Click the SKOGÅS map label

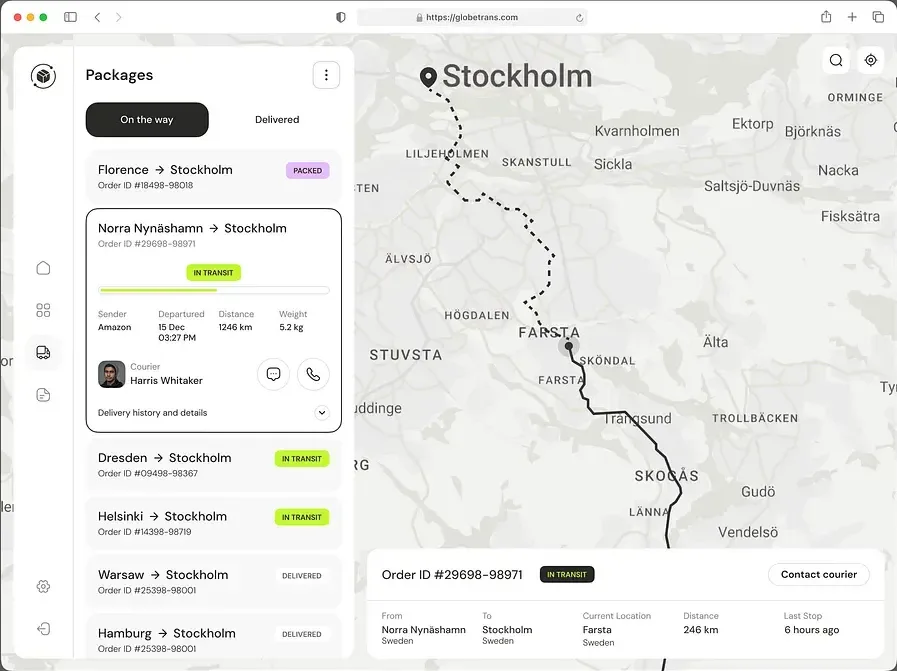click(666, 476)
